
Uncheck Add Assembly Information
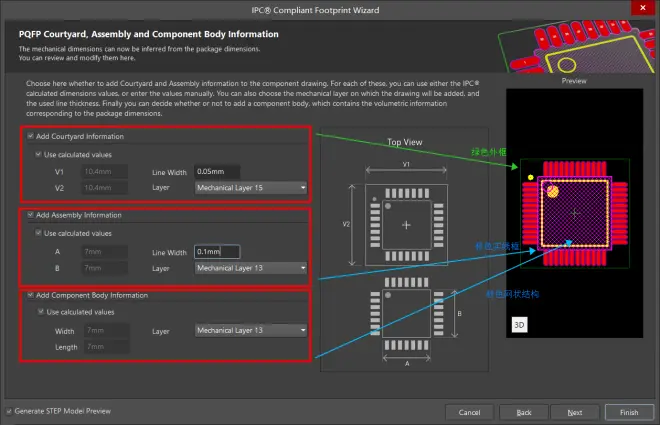(x=30, y=215)
